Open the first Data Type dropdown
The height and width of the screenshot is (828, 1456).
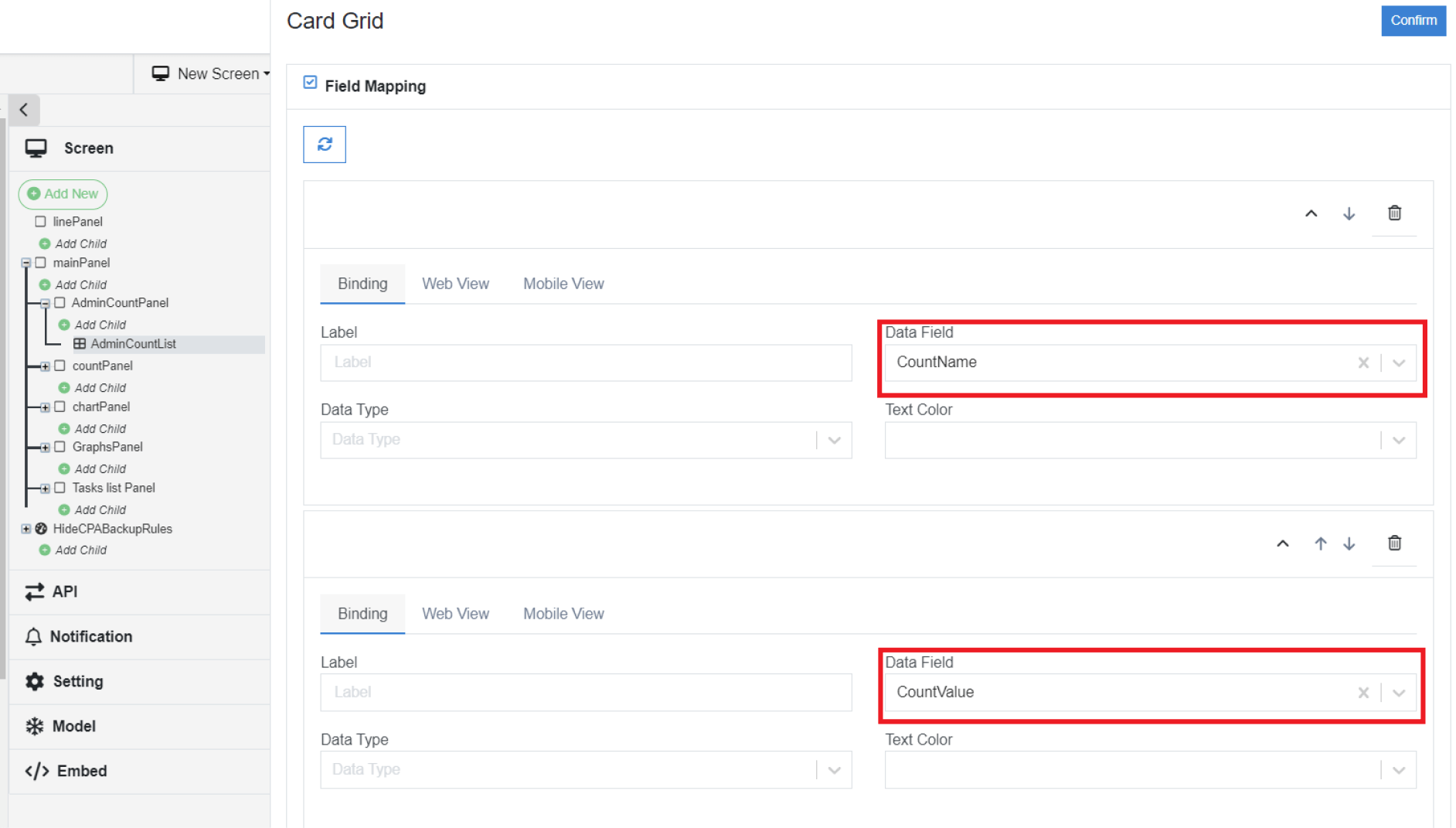(x=834, y=440)
